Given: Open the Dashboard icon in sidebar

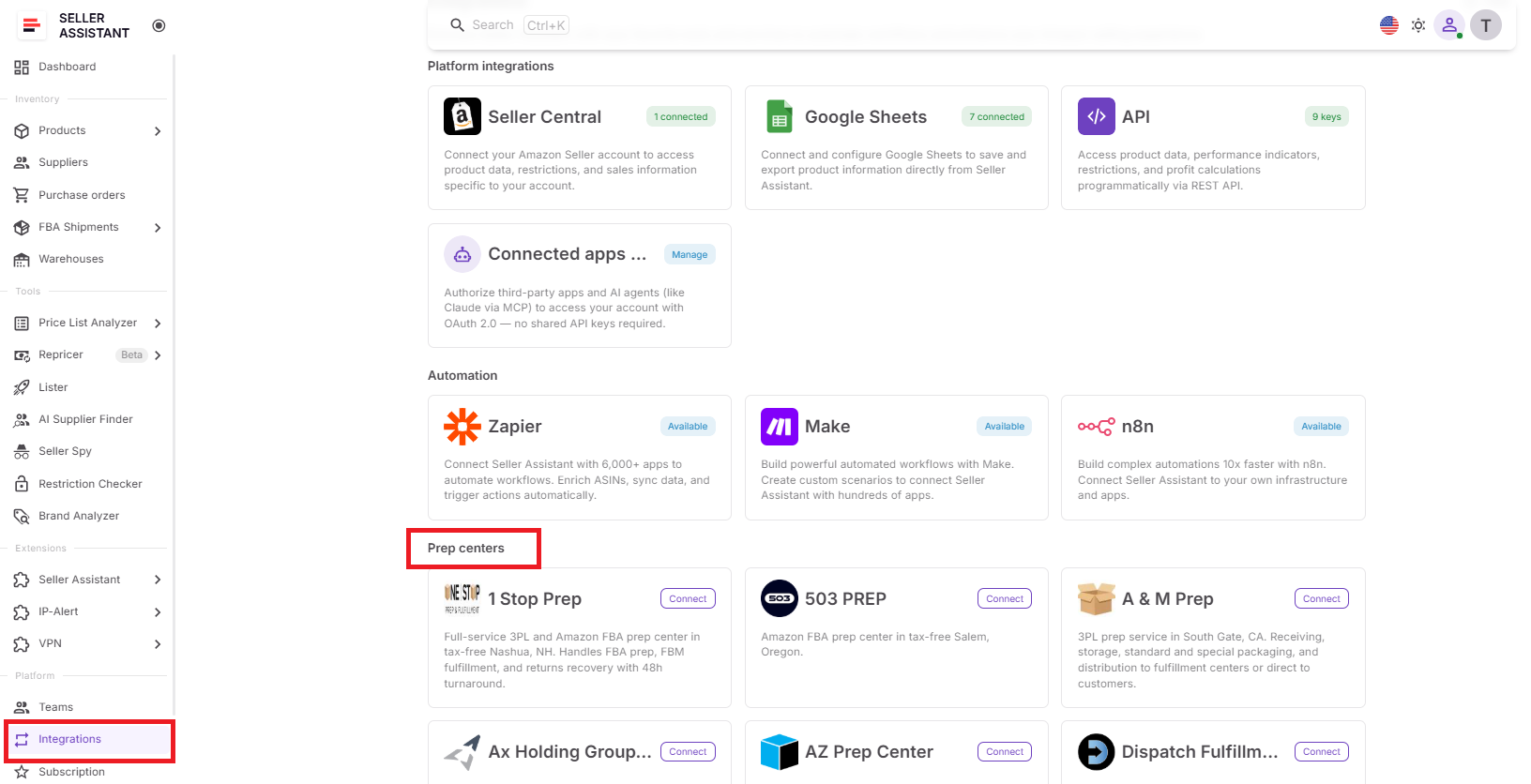Looking at the screenshot, I should (x=22, y=68).
